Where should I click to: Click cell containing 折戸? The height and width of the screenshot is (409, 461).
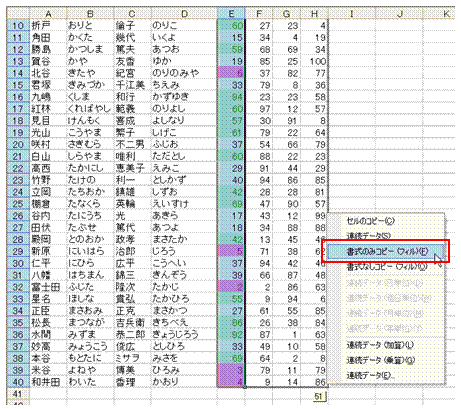click(48, 26)
